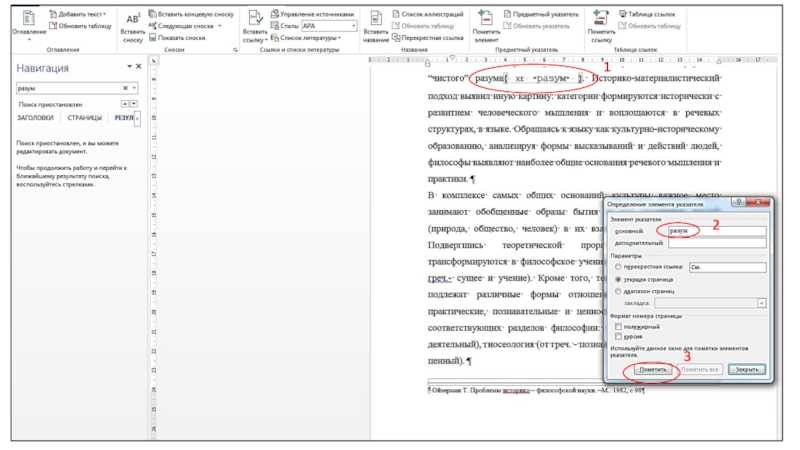This screenshot has height=450, width=800.
Task: Switch to the ЗАГОЛОВКИ navigation tab
Action: pyautogui.click(x=37, y=118)
